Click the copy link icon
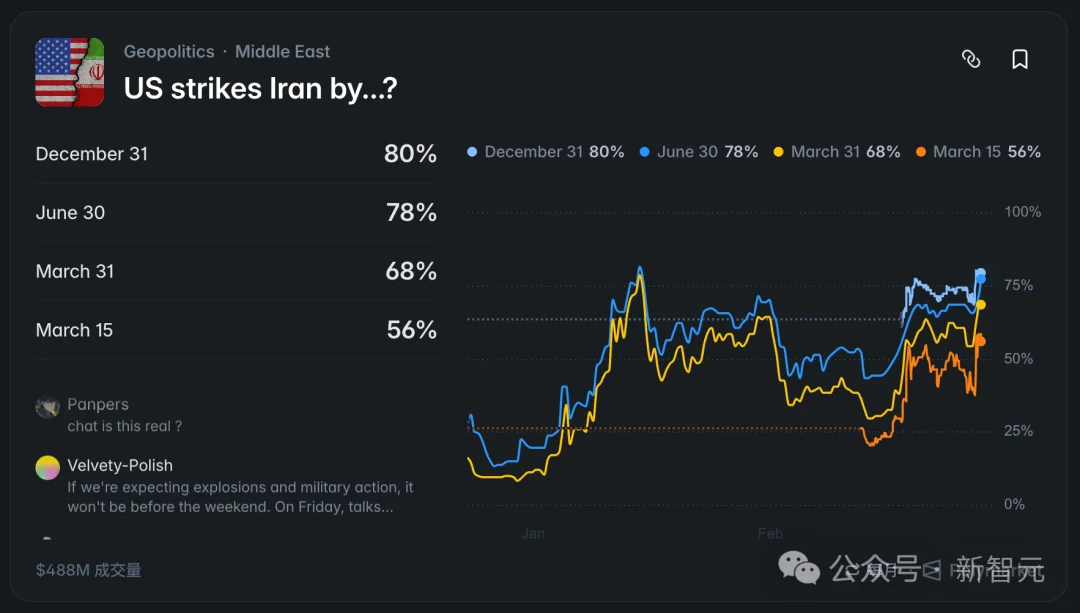This screenshot has height=613, width=1080. [970, 59]
